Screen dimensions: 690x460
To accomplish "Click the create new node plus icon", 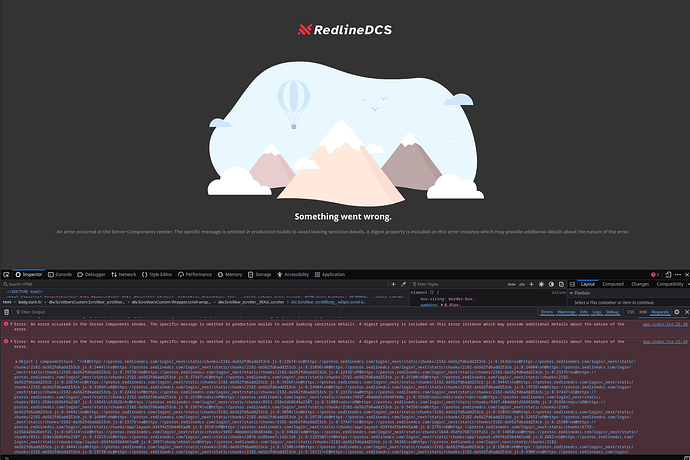I will 393,284.
